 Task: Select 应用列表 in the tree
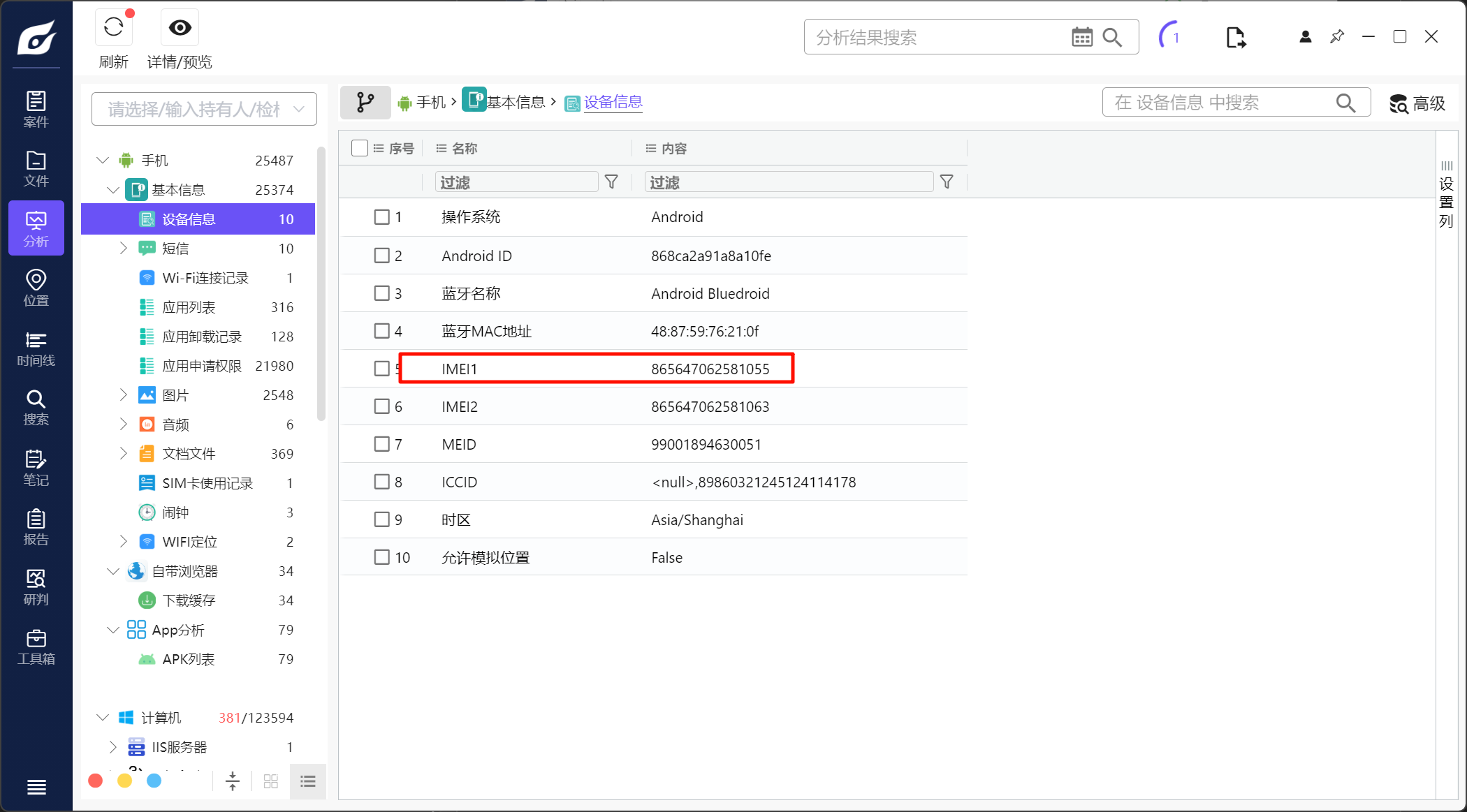pos(189,307)
